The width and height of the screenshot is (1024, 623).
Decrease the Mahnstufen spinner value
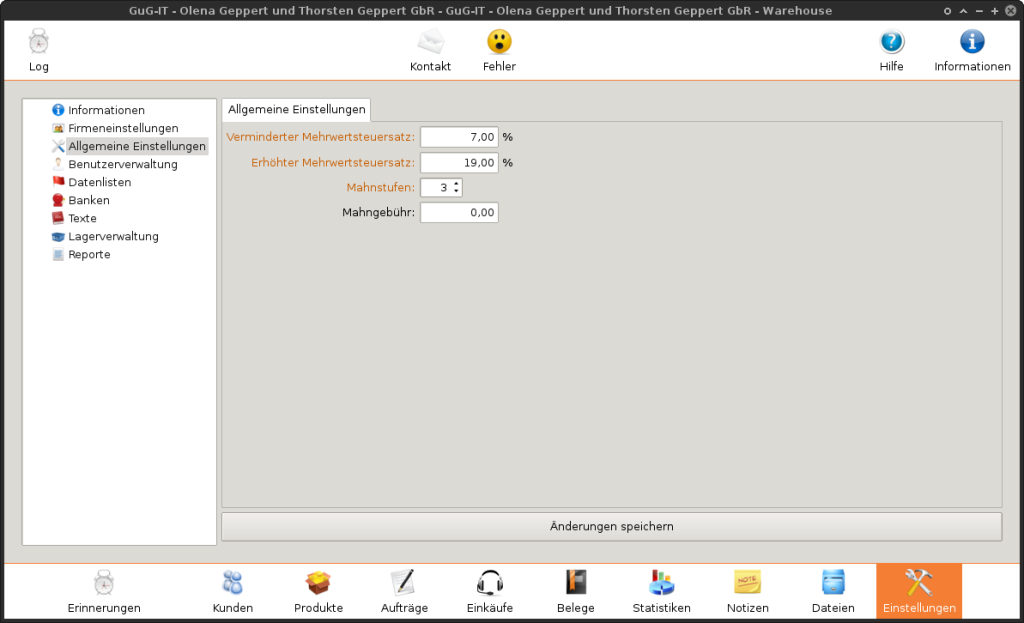(x=456, y=191)
